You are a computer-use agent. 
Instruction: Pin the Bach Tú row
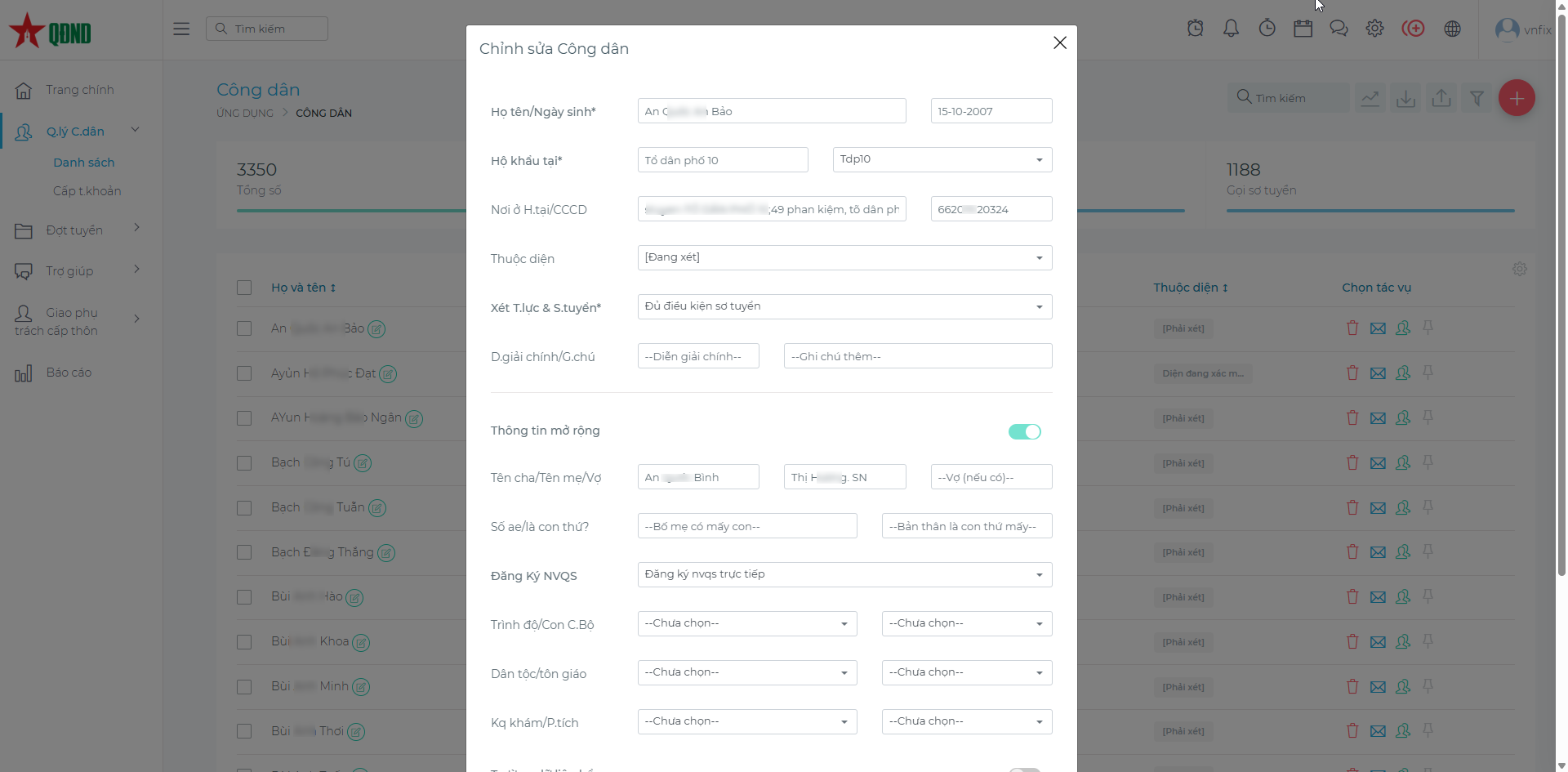(x=1428, y=462)
